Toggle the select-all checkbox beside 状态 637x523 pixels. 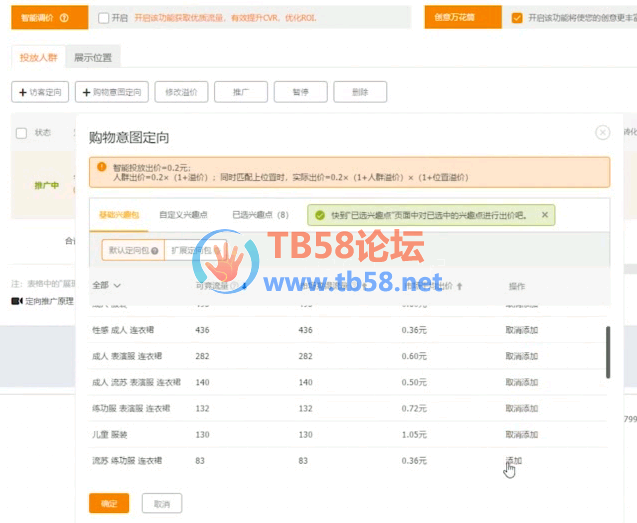tap(21, 132)
